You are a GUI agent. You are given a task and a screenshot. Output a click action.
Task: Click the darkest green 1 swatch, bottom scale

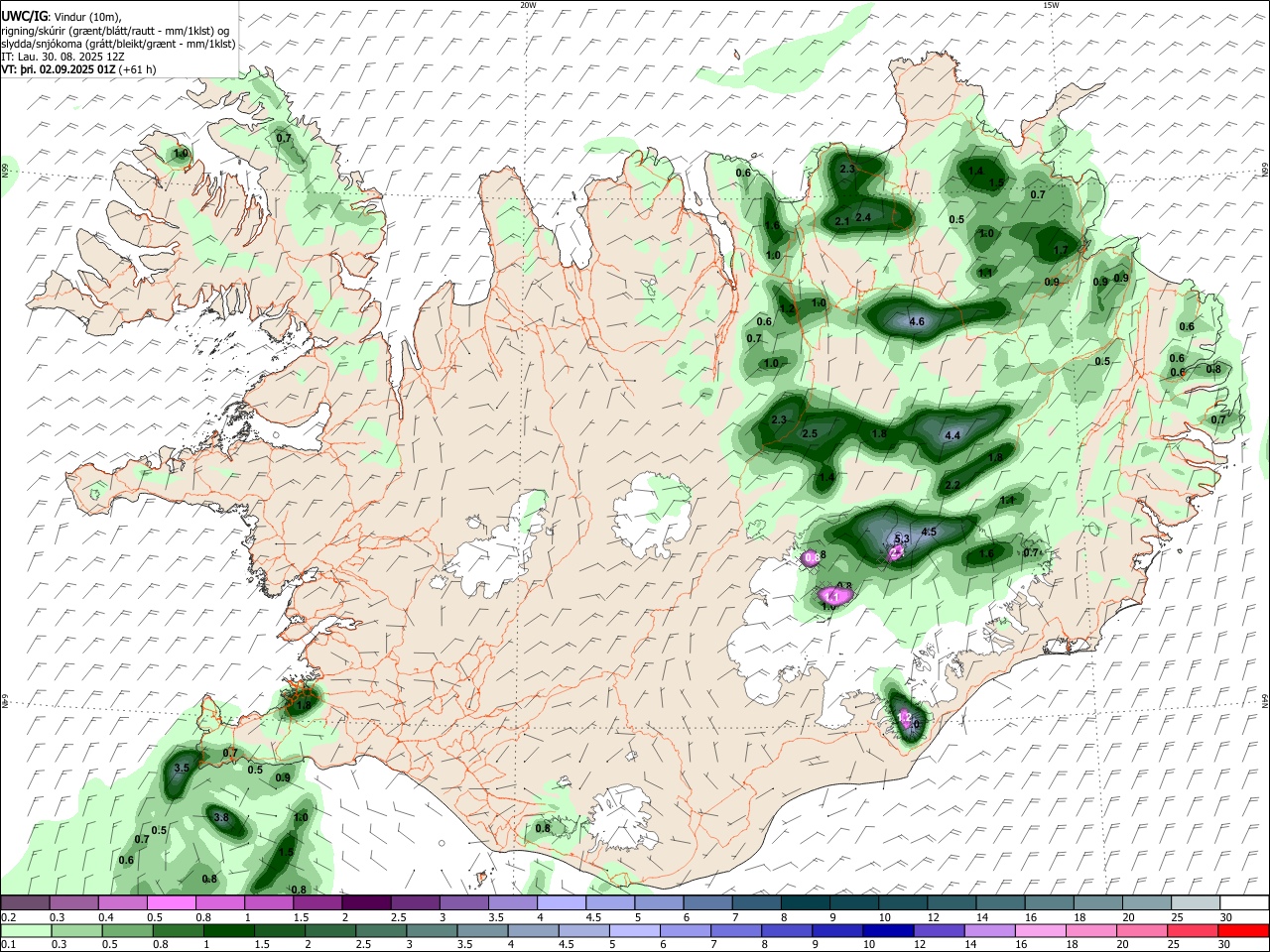tap(229, 930)
